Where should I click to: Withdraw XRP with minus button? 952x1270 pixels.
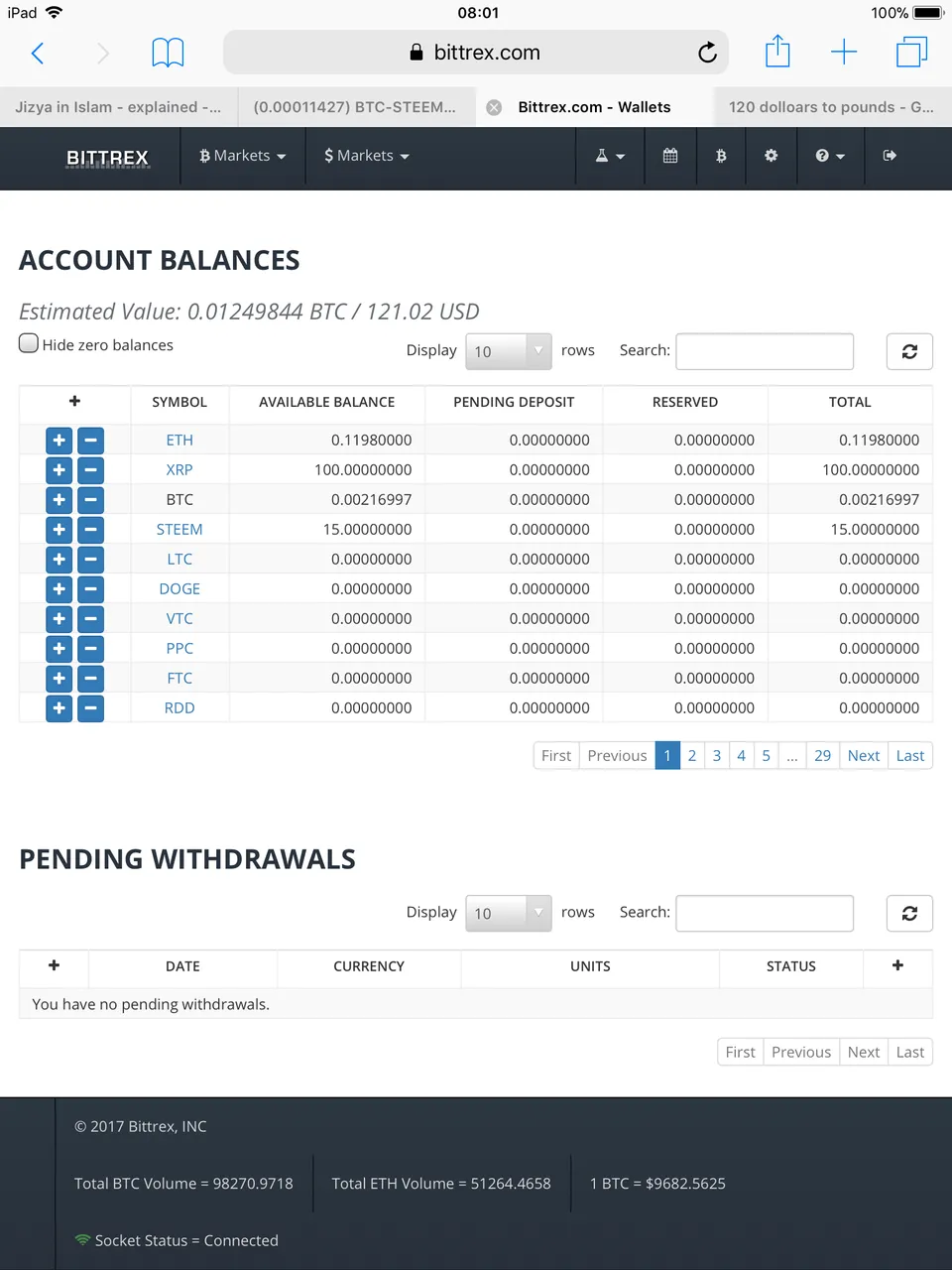pos(90,470)
